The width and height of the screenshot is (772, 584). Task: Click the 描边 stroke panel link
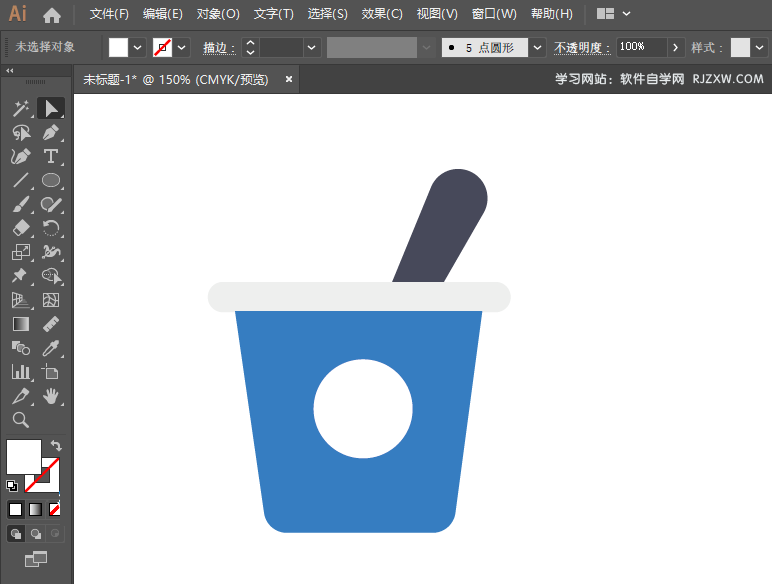[x=218, y=47]
